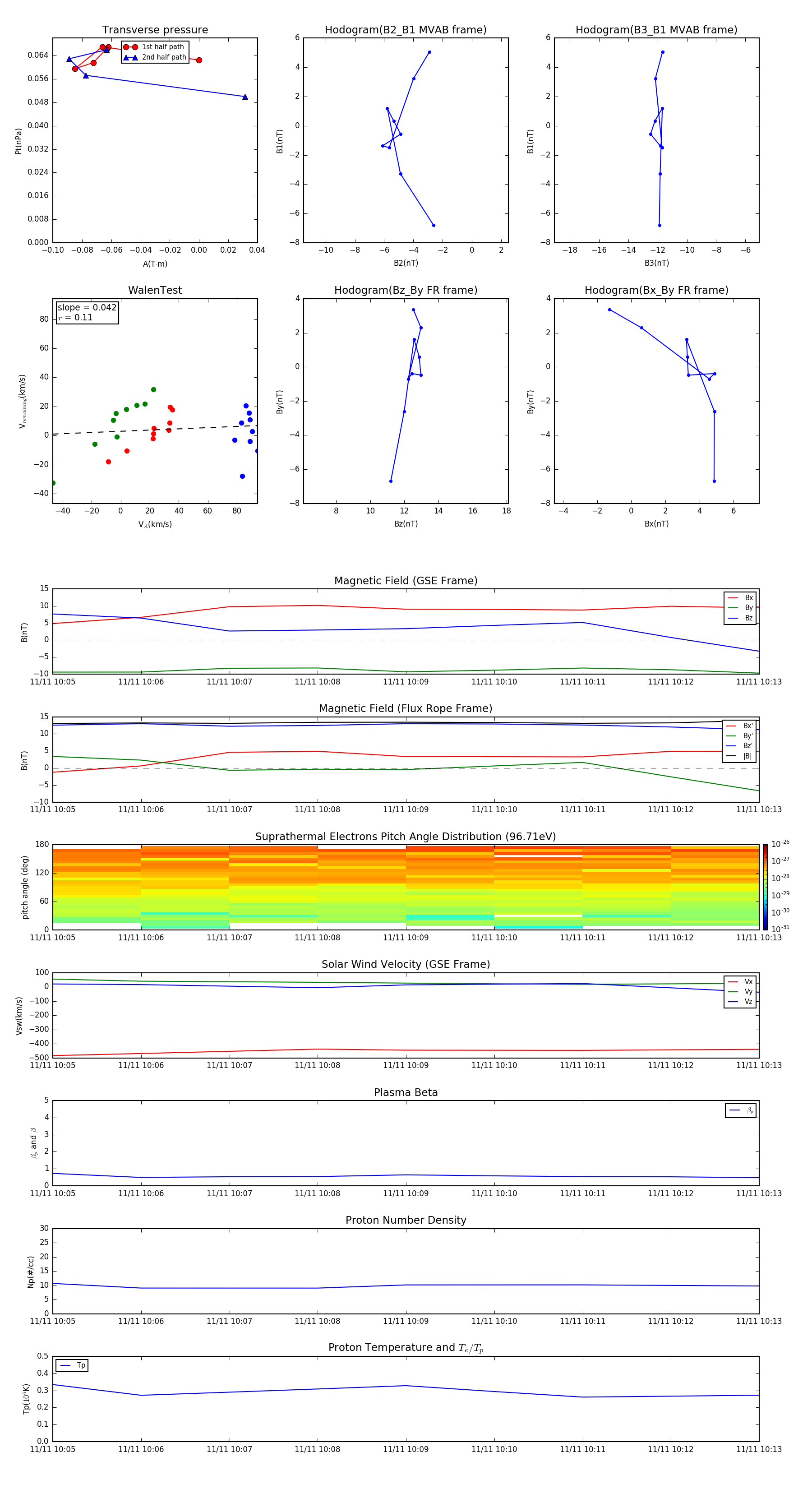The image size is (812, 1489).
Task: Click '11/11 10:13' tick under Proton Temperature plot
Action: click(759, 1449)
